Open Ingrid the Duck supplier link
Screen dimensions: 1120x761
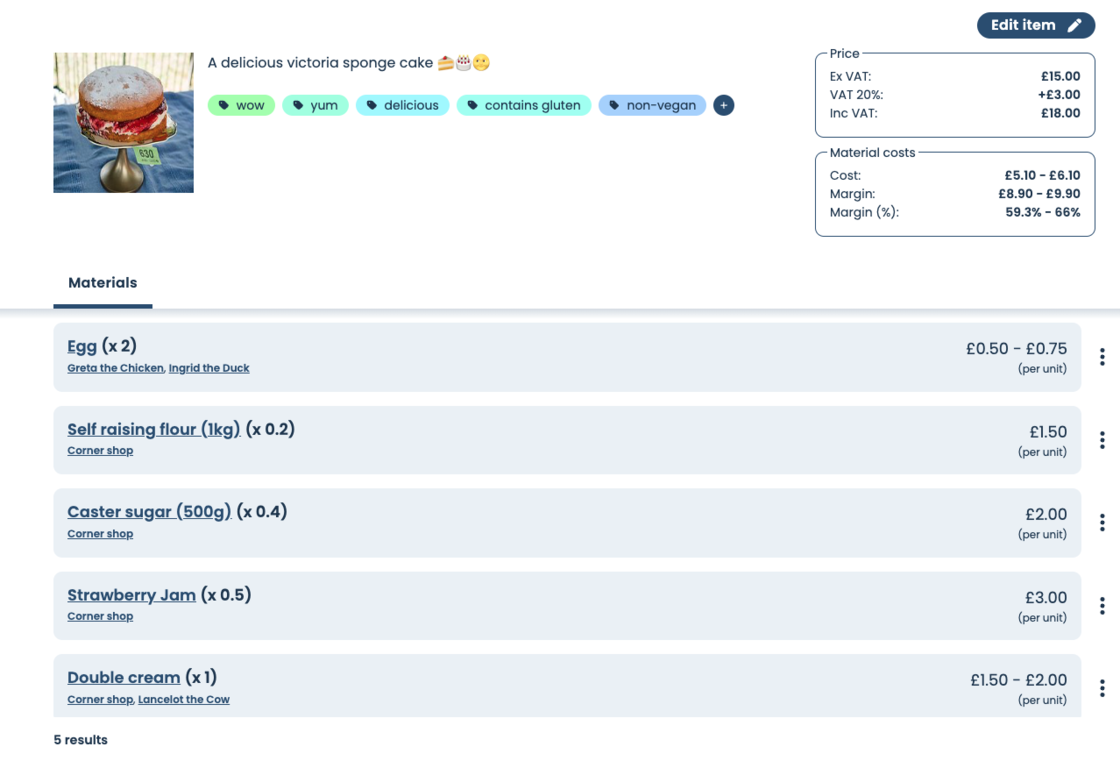(x=209, y=368)
